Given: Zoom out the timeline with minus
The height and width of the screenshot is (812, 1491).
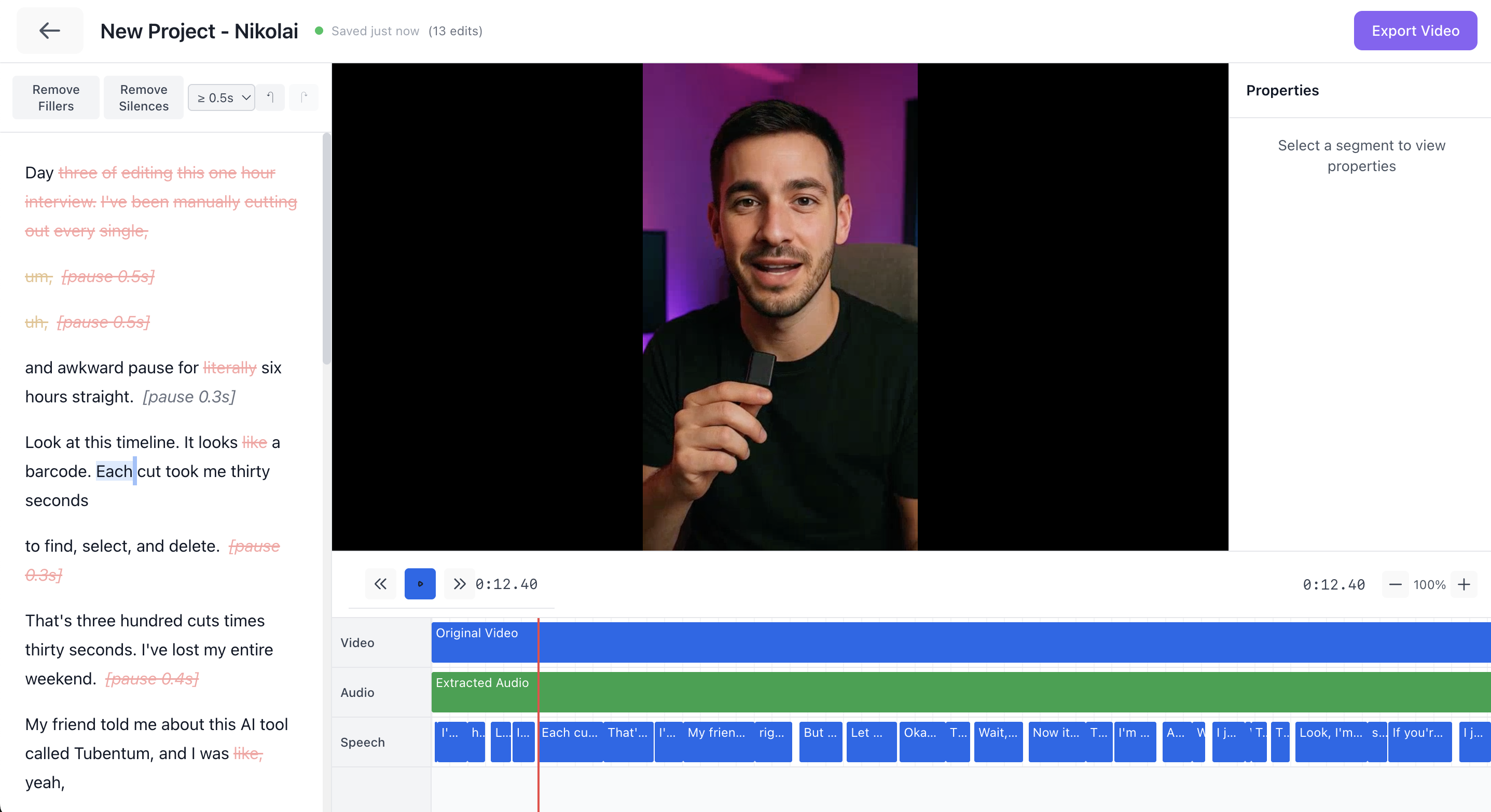Looking at the screenshot, I should [x=1395, y=585].
